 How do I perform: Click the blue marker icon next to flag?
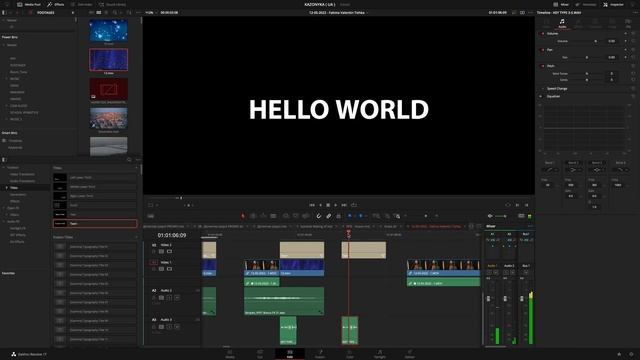[x=360, y=216]
